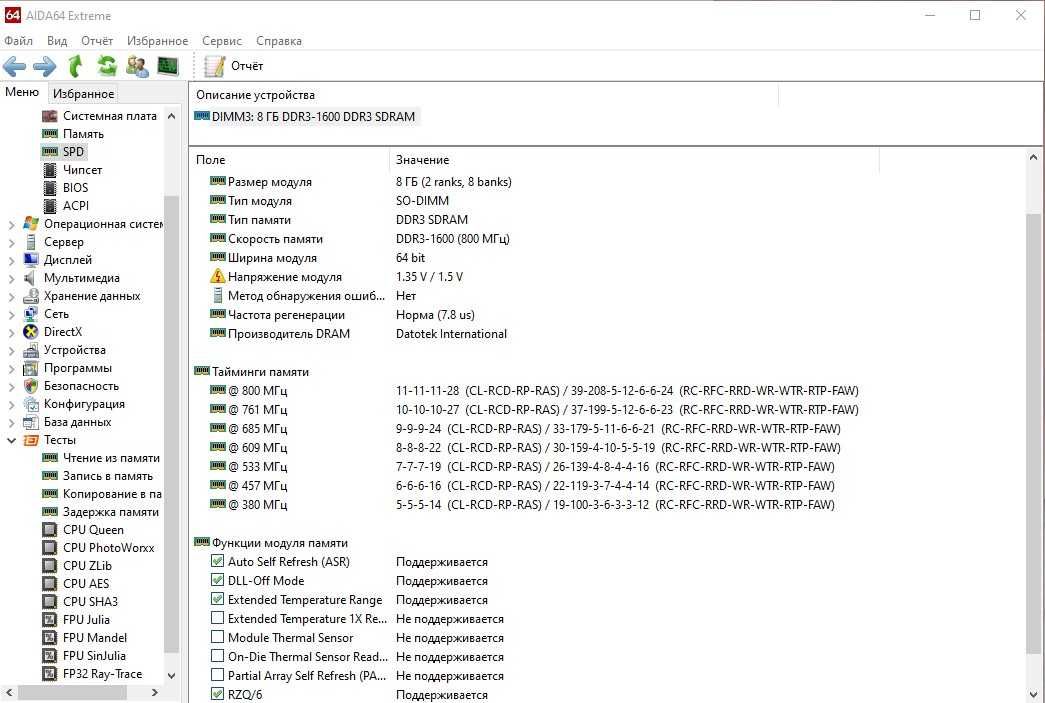
Task: Click the right panel scroll-down arrow
Action: coord(1033,694)
